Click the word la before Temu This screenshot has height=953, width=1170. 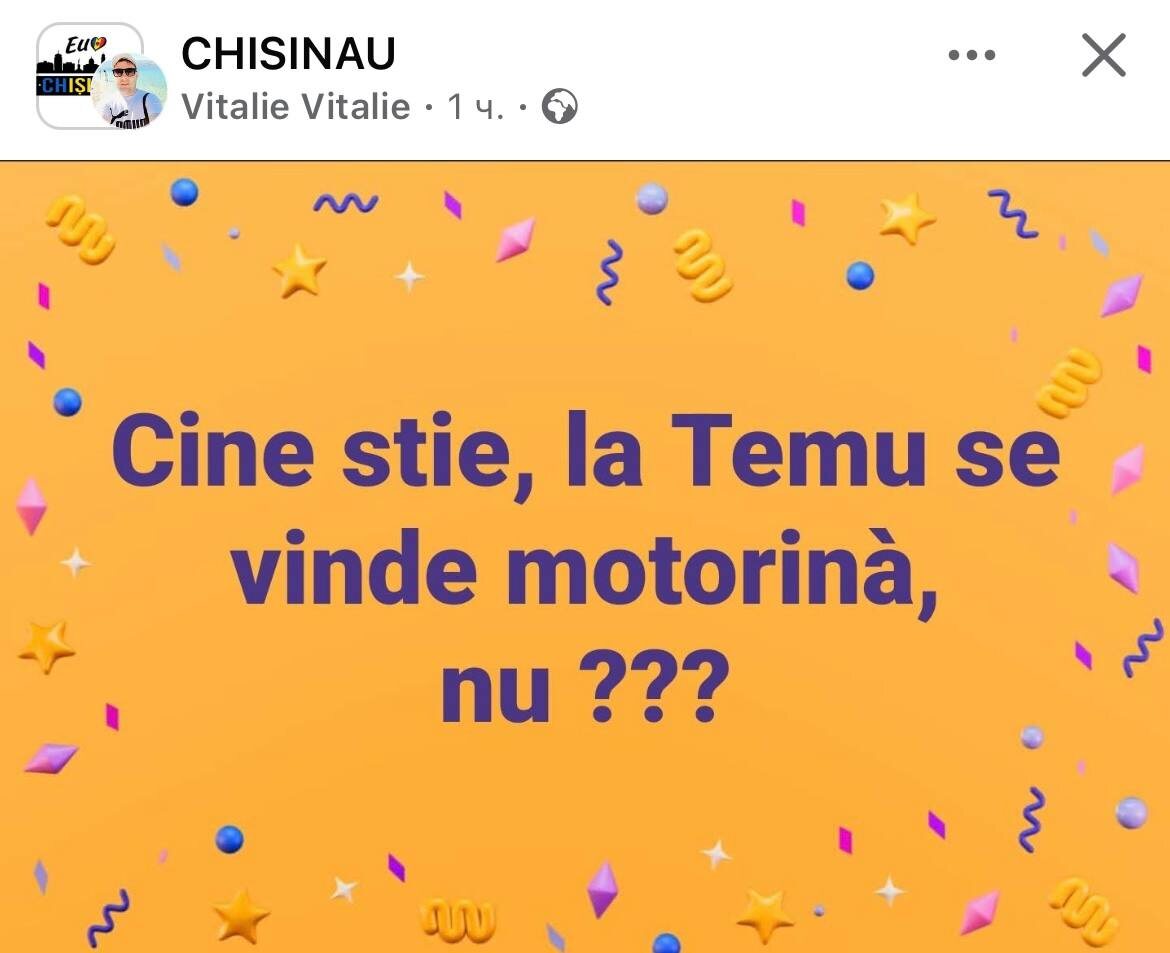[x=605, y=450]
